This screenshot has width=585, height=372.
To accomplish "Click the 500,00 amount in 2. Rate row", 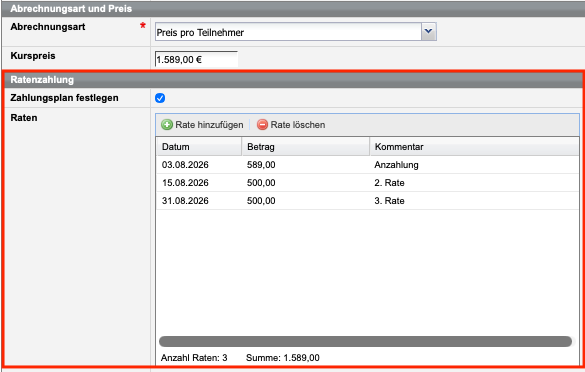I will pyautogui.click(x=261, y=183).
